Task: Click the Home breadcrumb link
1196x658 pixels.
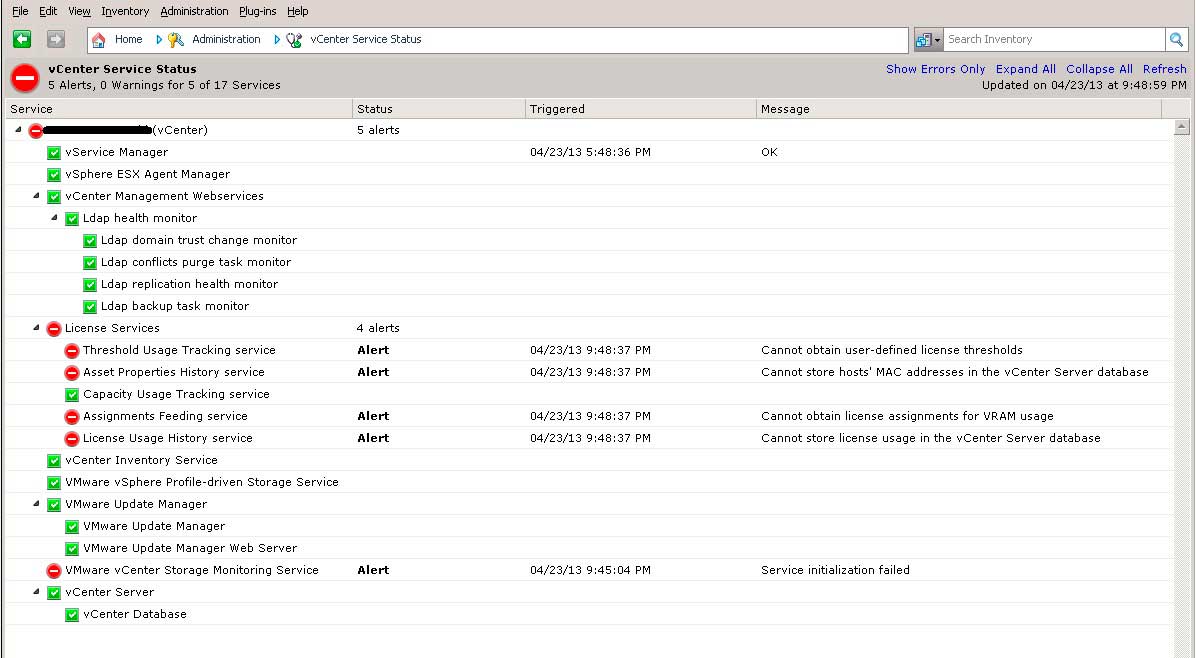Action: (x=128, y=40)
